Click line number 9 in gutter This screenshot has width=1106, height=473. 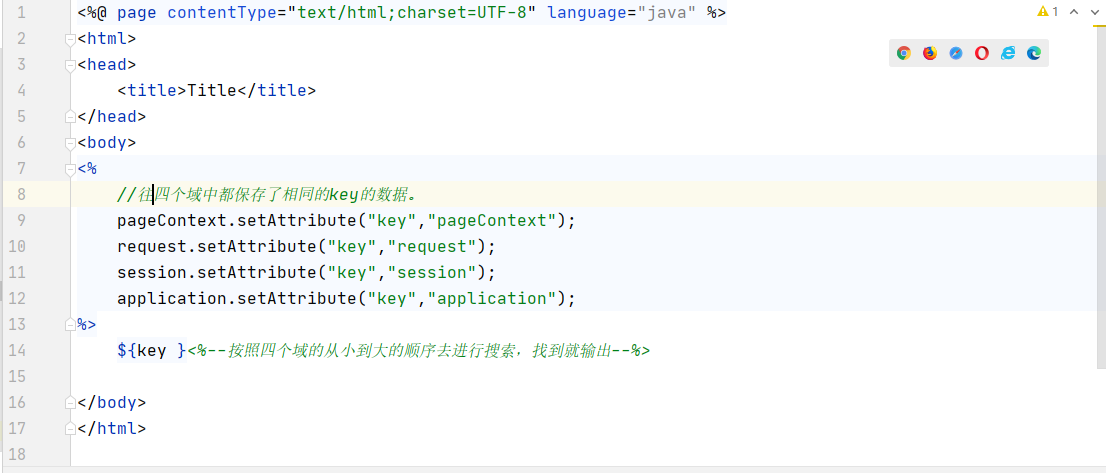[x=20, y=221]
